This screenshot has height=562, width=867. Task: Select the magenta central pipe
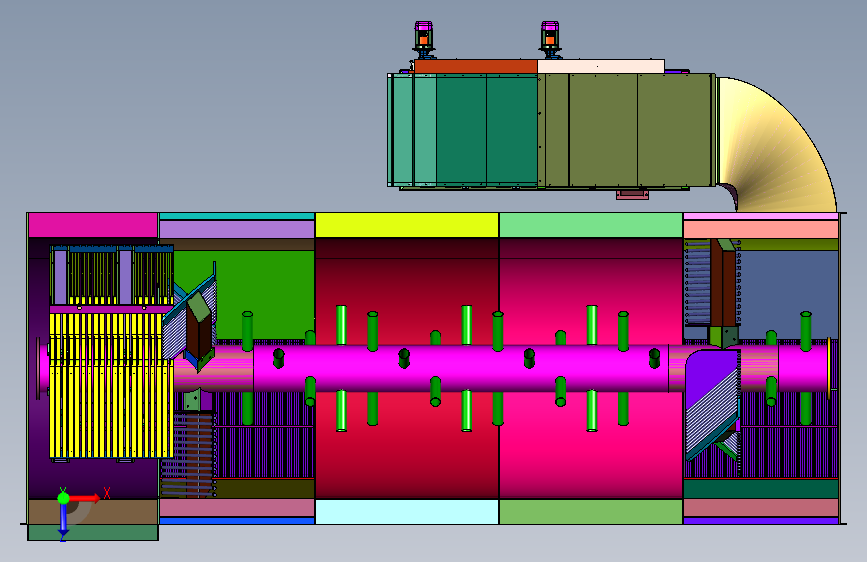[461, 368]
